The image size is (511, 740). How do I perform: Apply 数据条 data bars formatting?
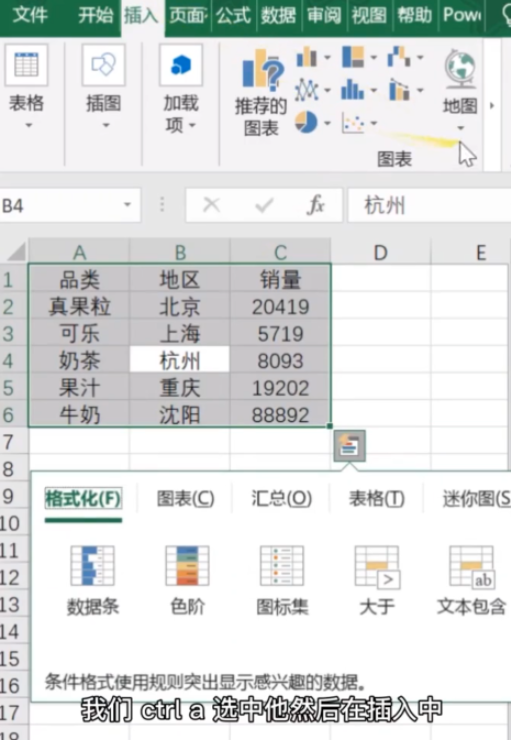[92, 580]
